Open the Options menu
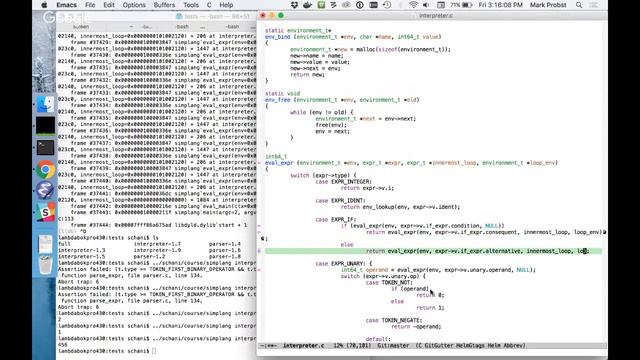Screen dimensions: 640x360 (x=134, y=5)
